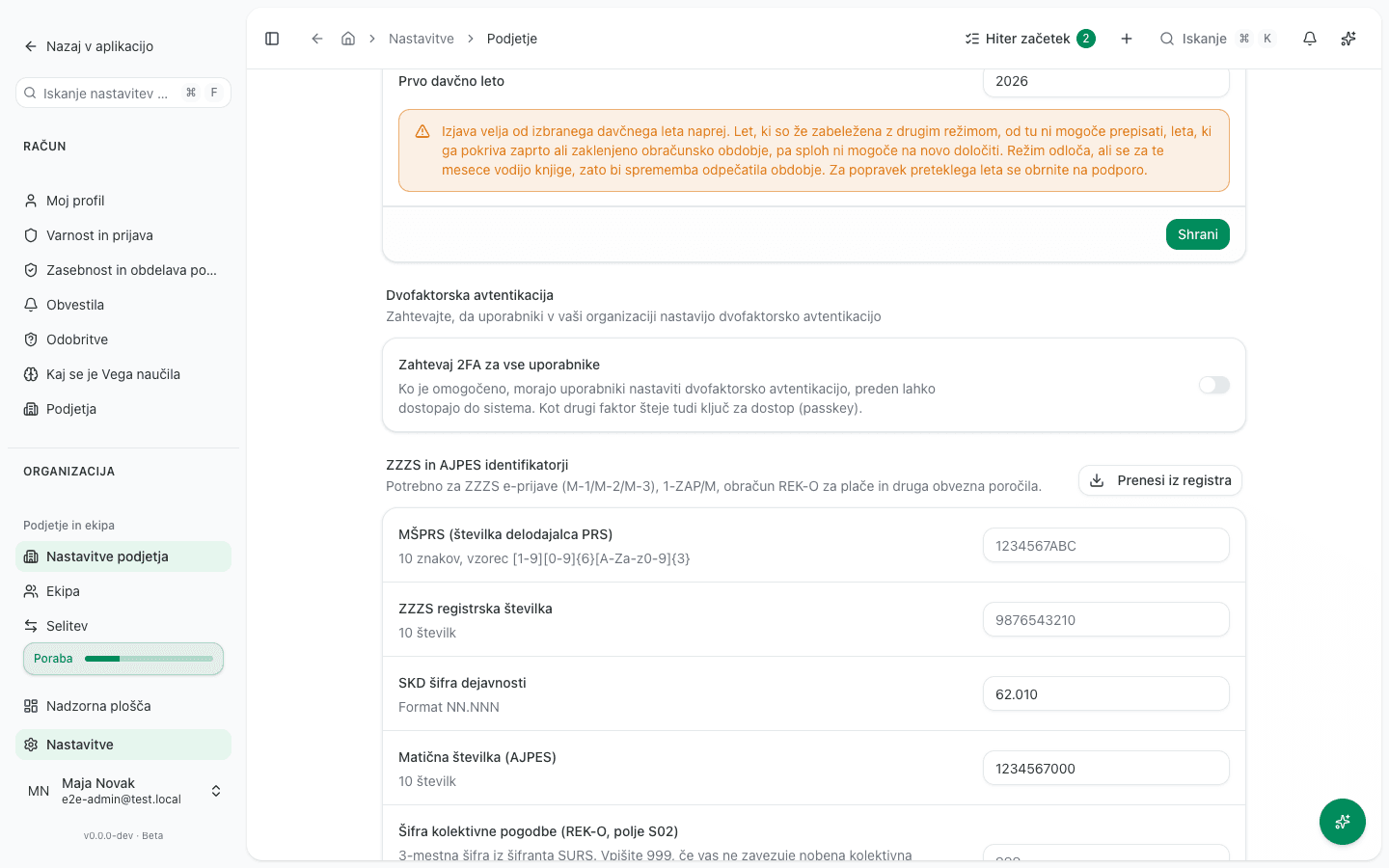
Task: Click Nastavitve at sidebar bottom
Action: (x=123, y=745)
